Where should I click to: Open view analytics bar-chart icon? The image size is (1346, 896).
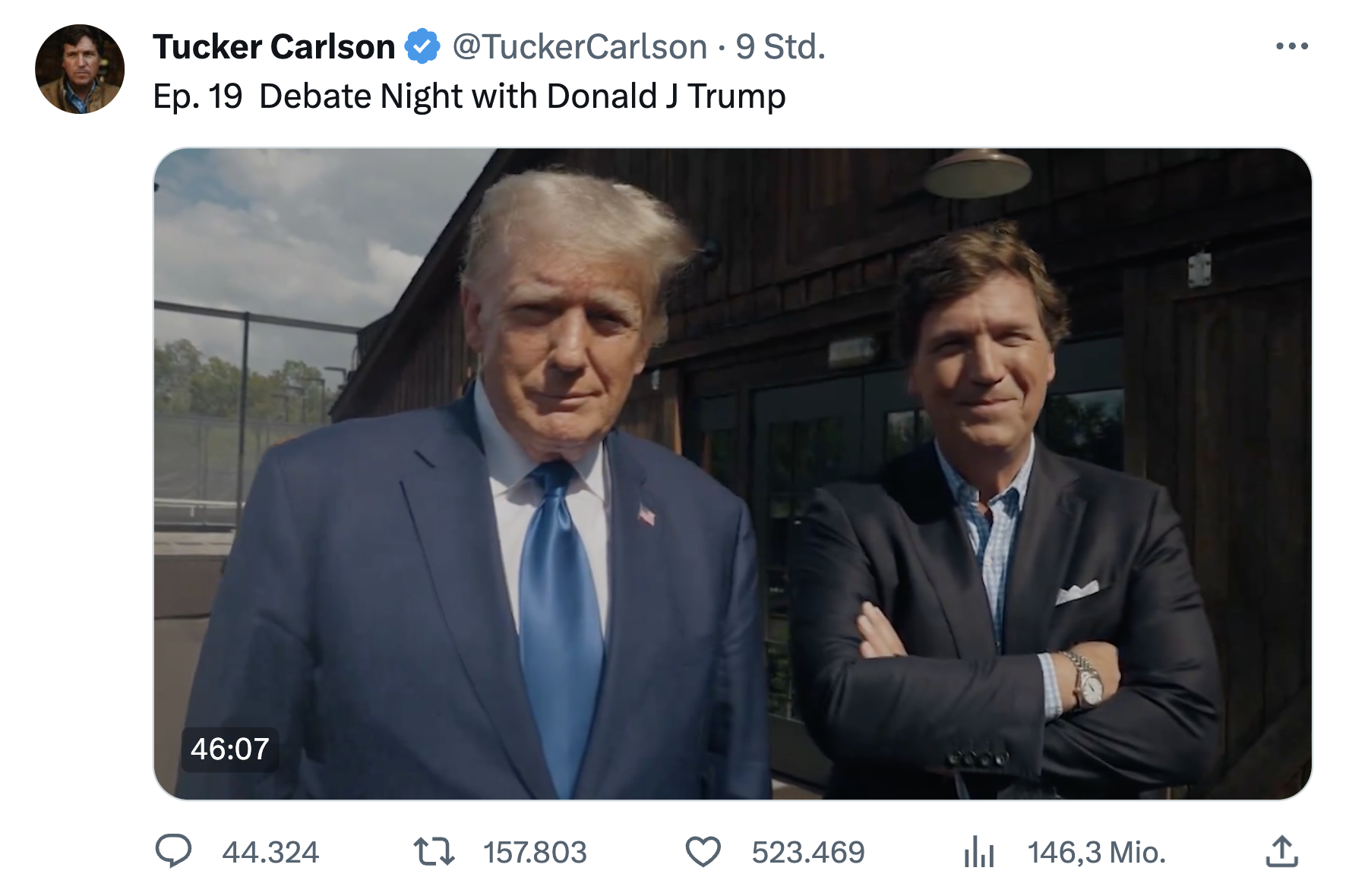click(979, 851)
